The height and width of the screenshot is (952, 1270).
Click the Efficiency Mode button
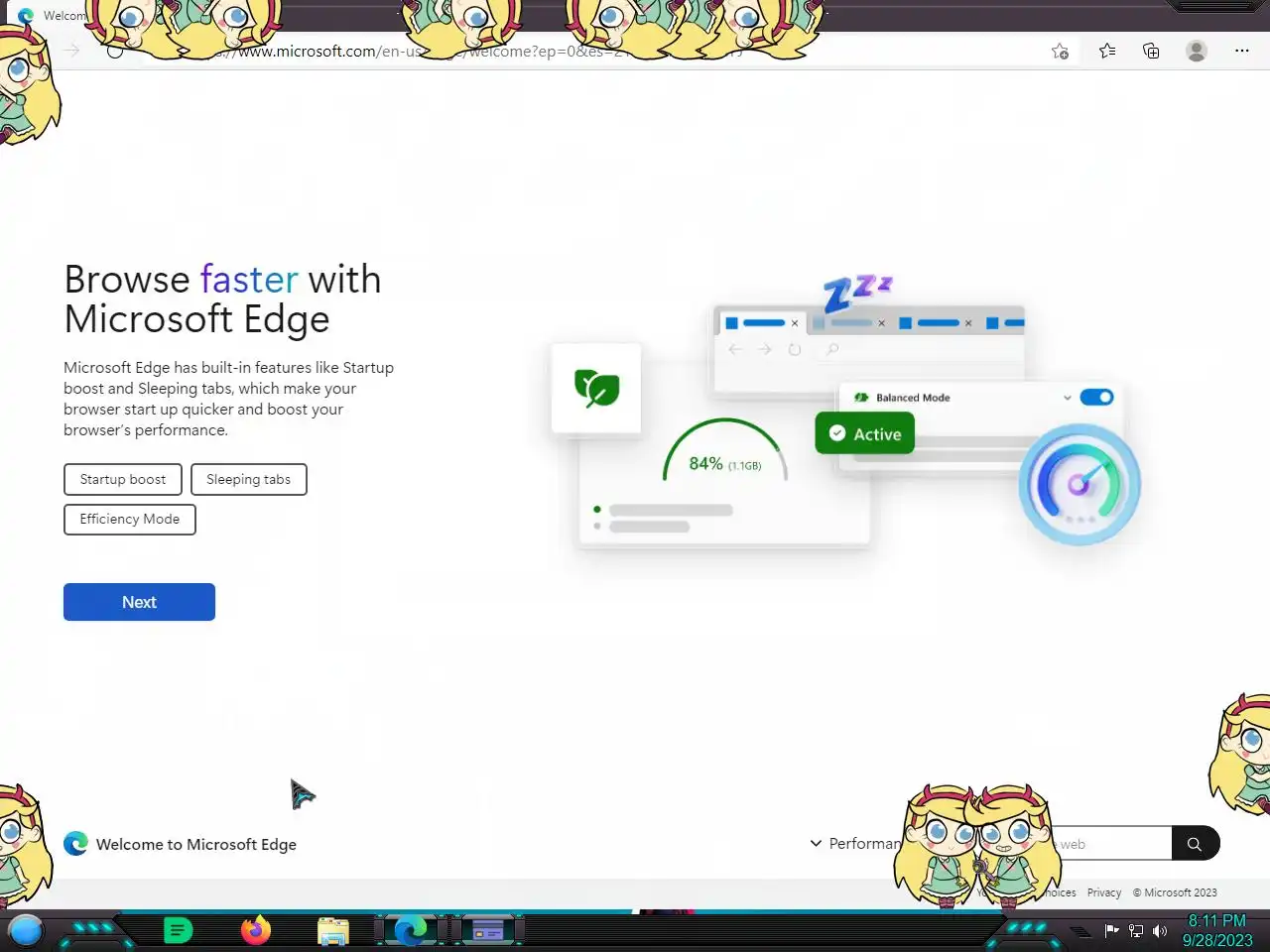click(130, 519)
